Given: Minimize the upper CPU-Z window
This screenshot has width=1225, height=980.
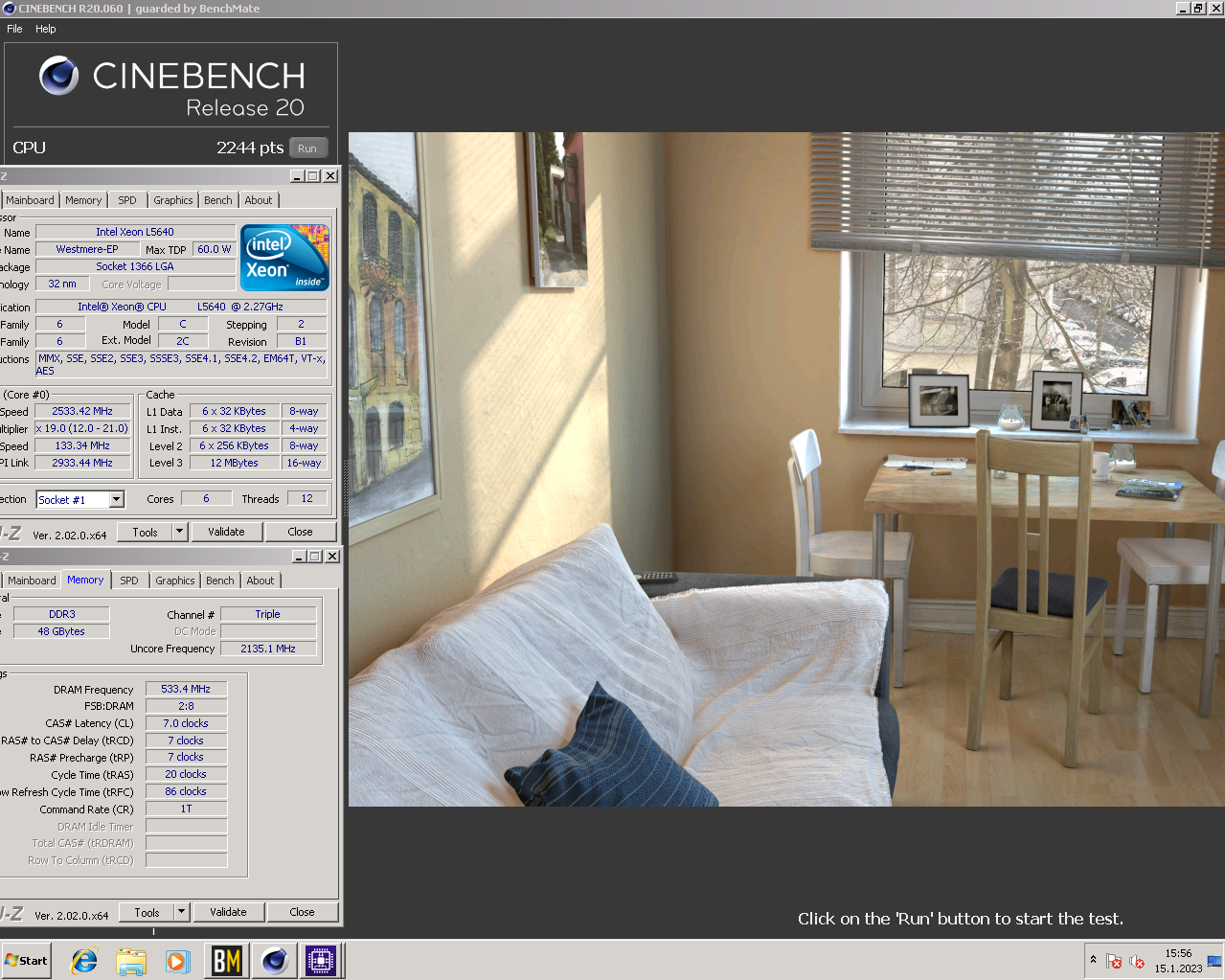Looking at the screenshot, I should (x=297, y=176).
